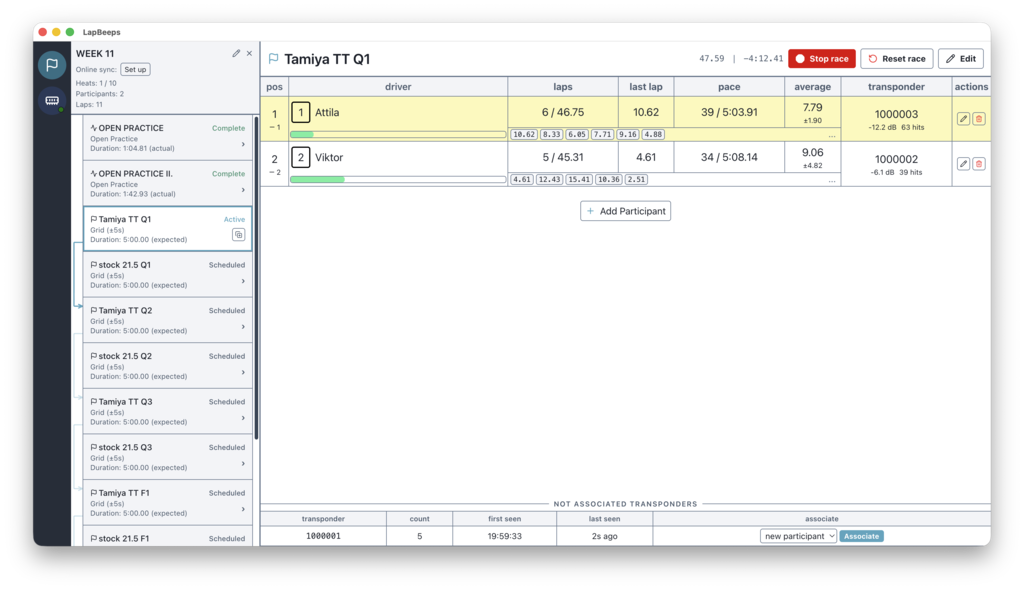Screen dimensions: 1024x590
Task: Delete Viktor using the red trash icon
Action: click(x=979, y=164)
